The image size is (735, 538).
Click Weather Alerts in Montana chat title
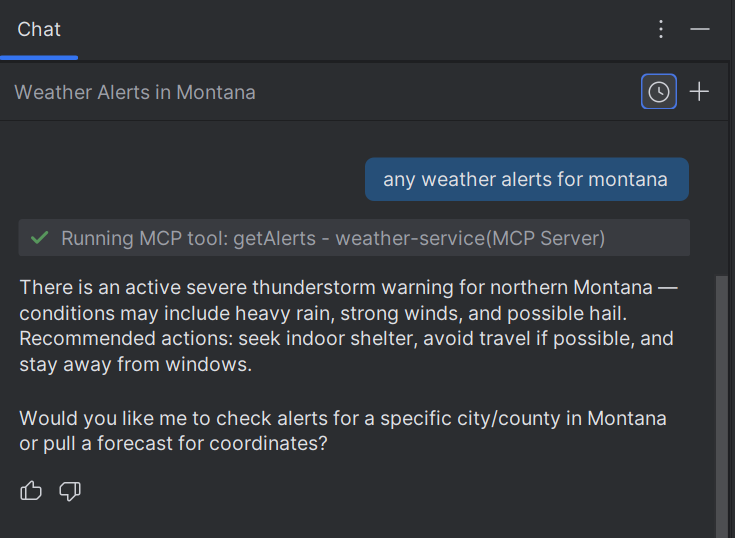coord(135,92)
